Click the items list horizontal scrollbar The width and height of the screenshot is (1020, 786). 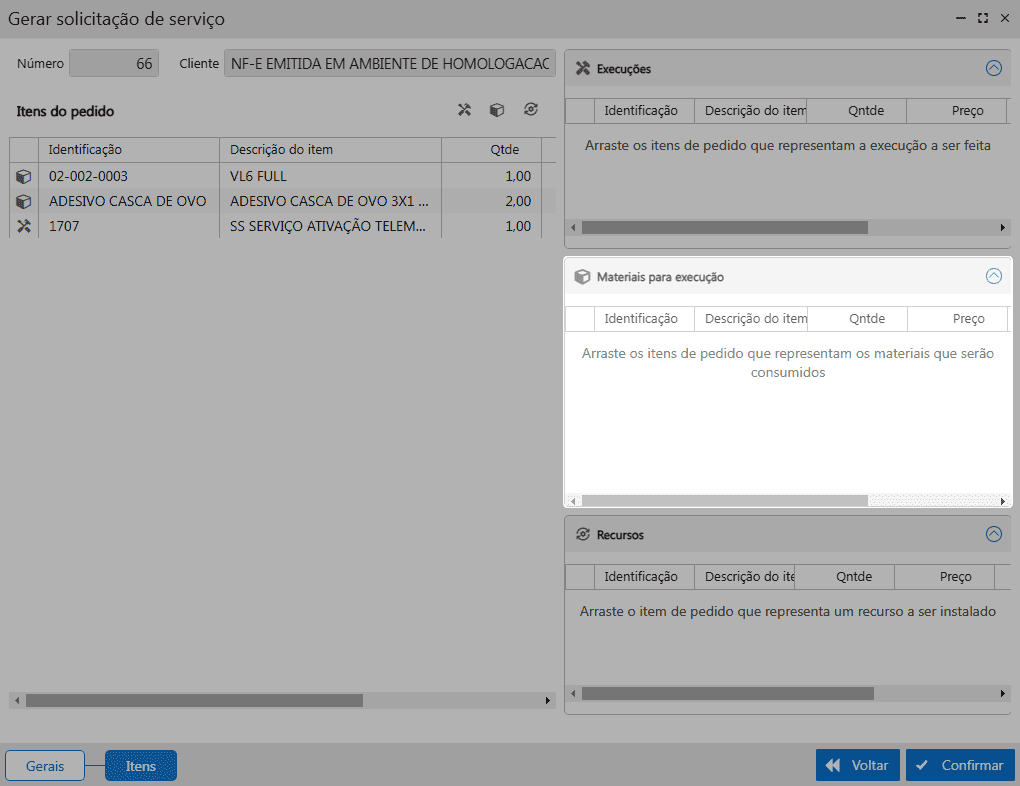pos(195,701)
